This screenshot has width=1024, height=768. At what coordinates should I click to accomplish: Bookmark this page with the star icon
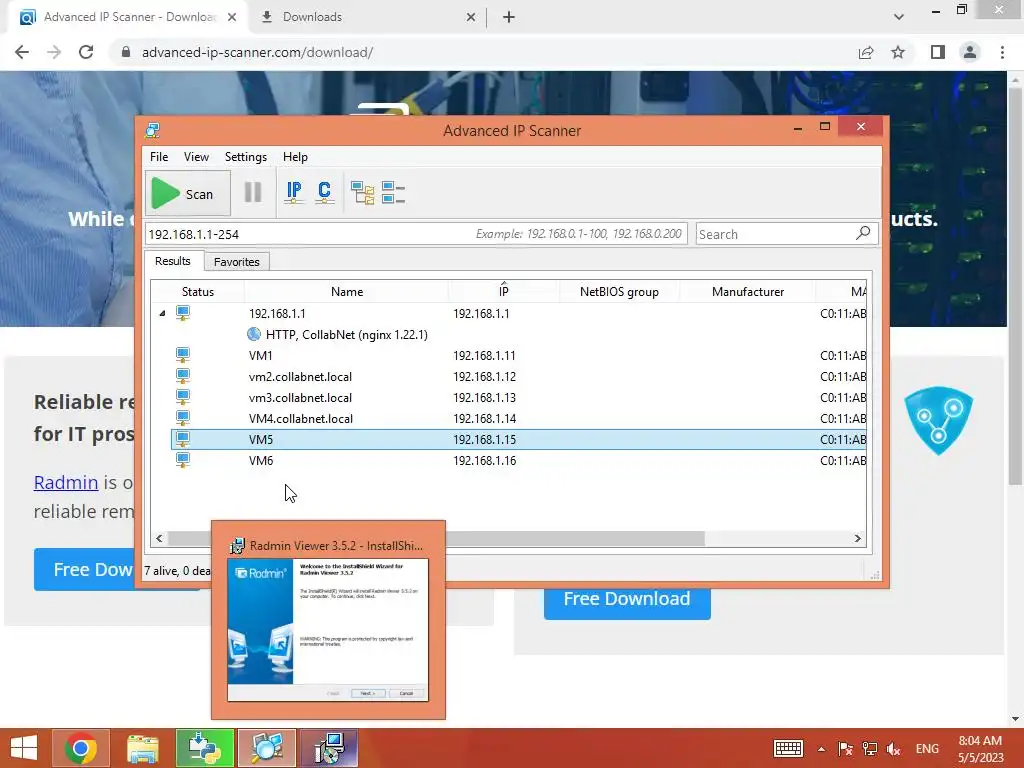tap(898, 52)
